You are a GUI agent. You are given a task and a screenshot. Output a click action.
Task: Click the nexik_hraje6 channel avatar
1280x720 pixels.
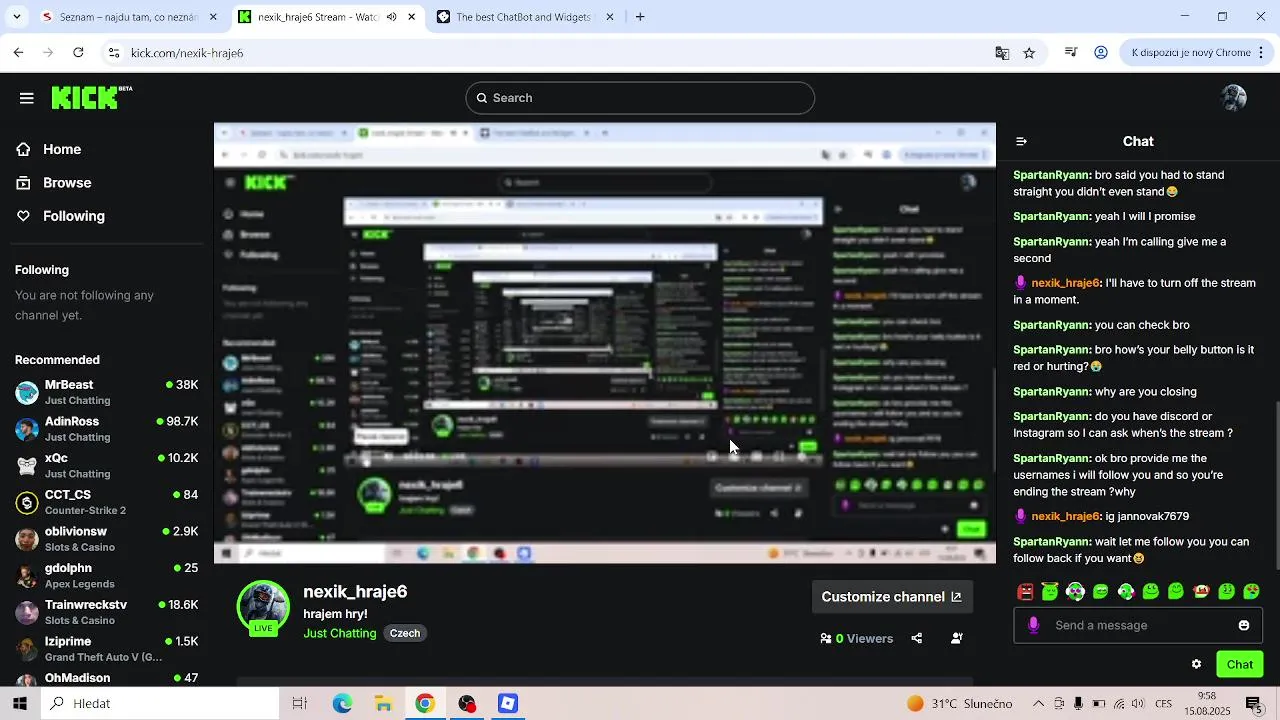tap(263, 607)
